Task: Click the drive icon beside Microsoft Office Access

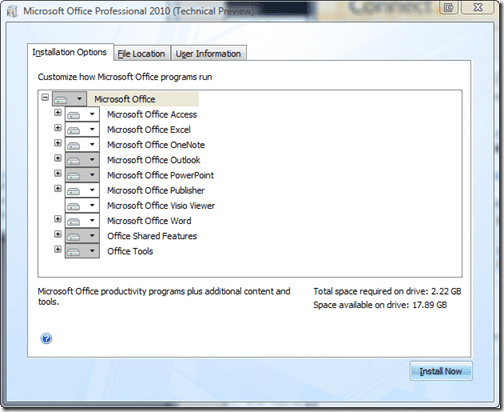Action: tap(74, 115)
